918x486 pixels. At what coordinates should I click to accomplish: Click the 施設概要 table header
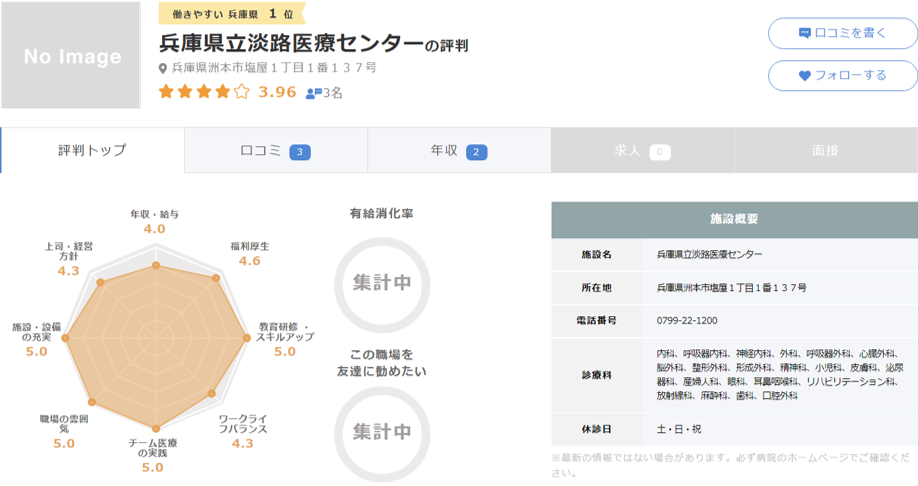(x=734, y=219)
